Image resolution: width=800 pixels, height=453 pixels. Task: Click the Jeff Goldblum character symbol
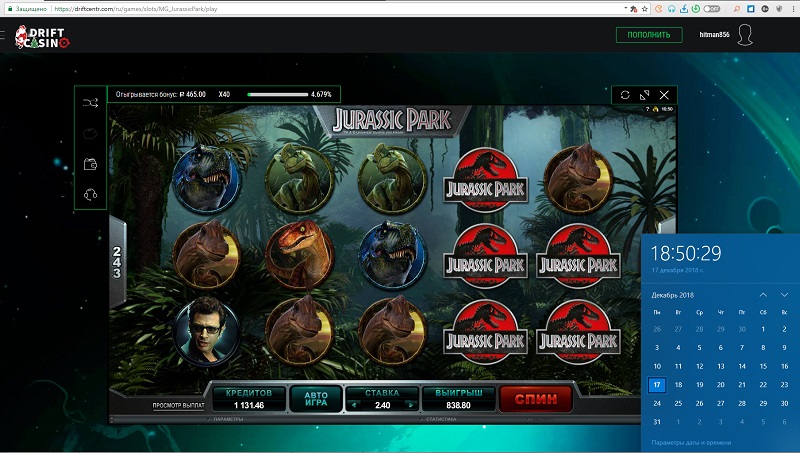207,332
